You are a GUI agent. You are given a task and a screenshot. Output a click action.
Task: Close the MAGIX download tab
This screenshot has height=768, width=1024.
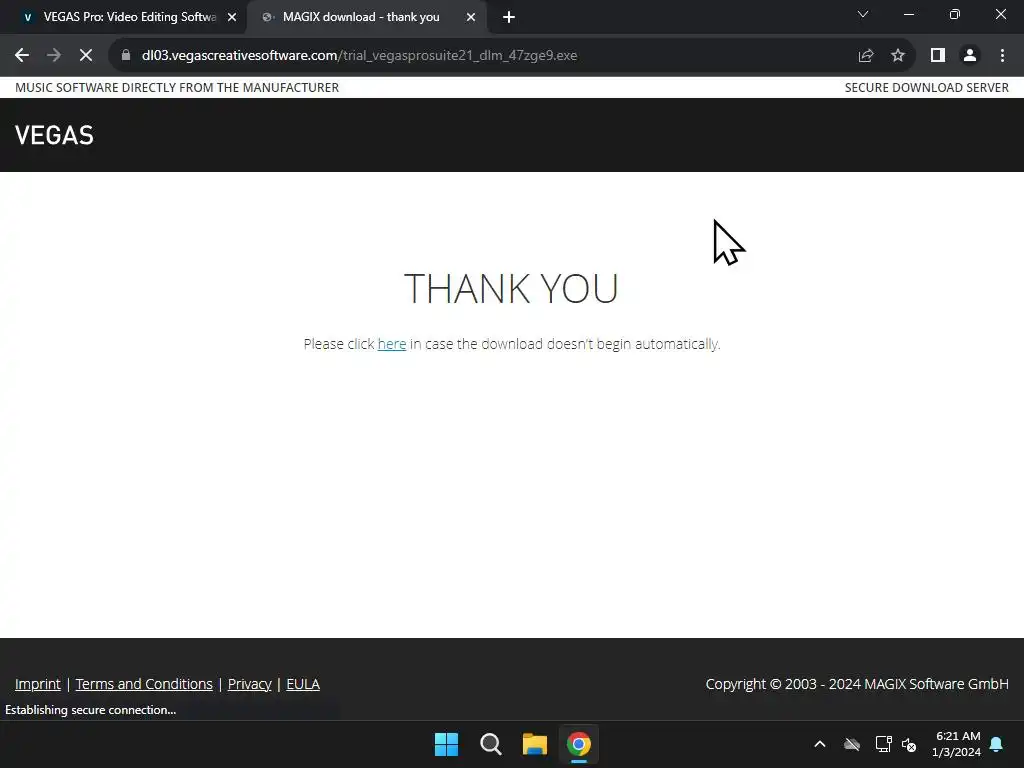(471, 18)
